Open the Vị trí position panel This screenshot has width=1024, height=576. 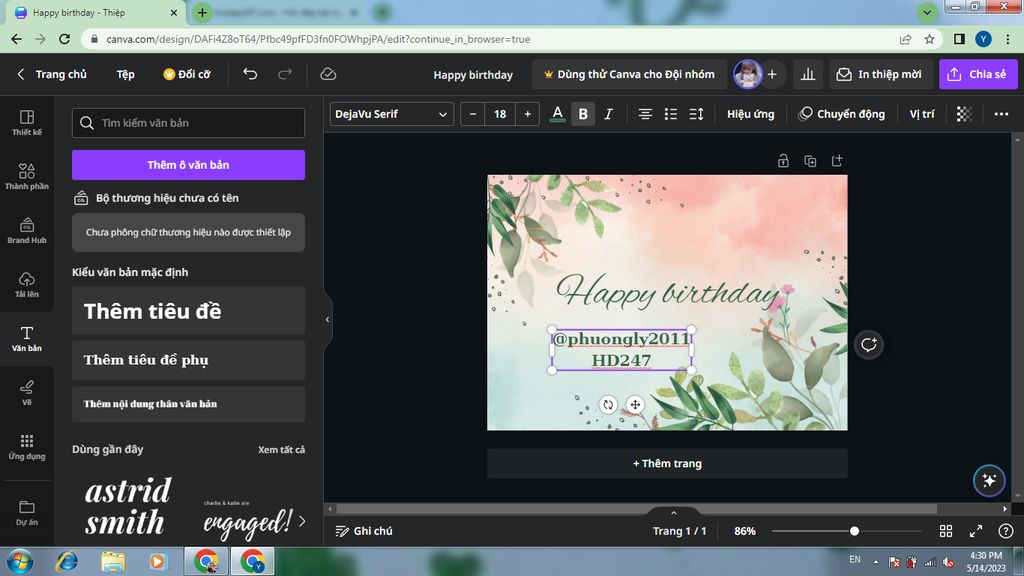pos(921,114)
